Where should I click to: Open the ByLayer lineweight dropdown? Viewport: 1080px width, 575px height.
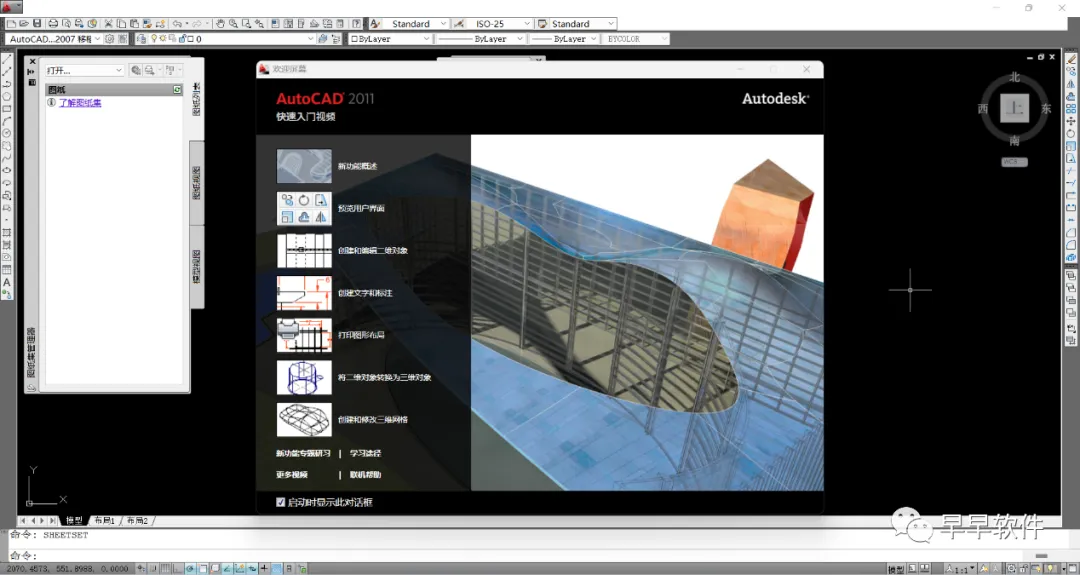coord(593,39)
